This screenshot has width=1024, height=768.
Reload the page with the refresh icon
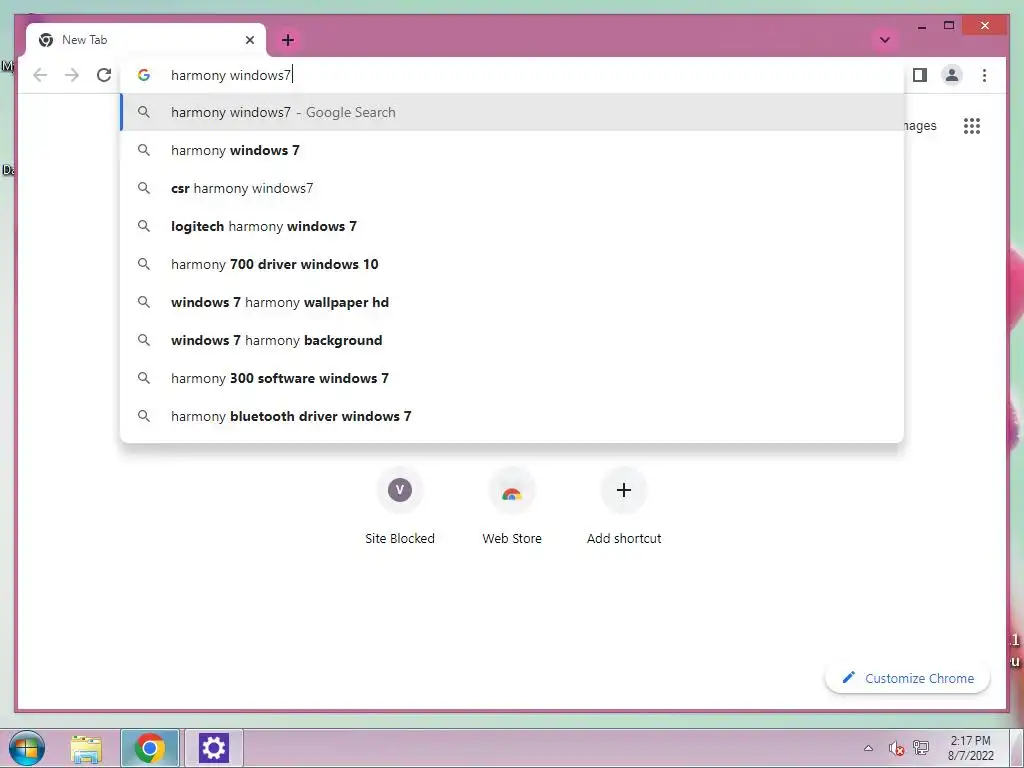(104, 75)
